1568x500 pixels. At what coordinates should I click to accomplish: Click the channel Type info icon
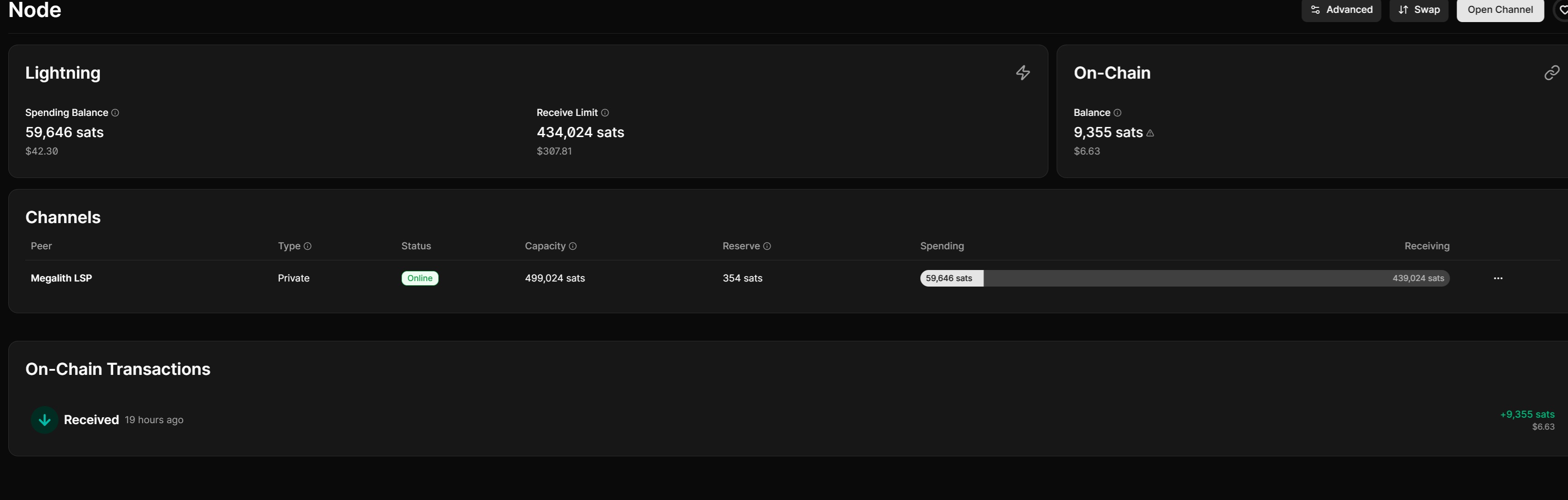pos(308,247)
